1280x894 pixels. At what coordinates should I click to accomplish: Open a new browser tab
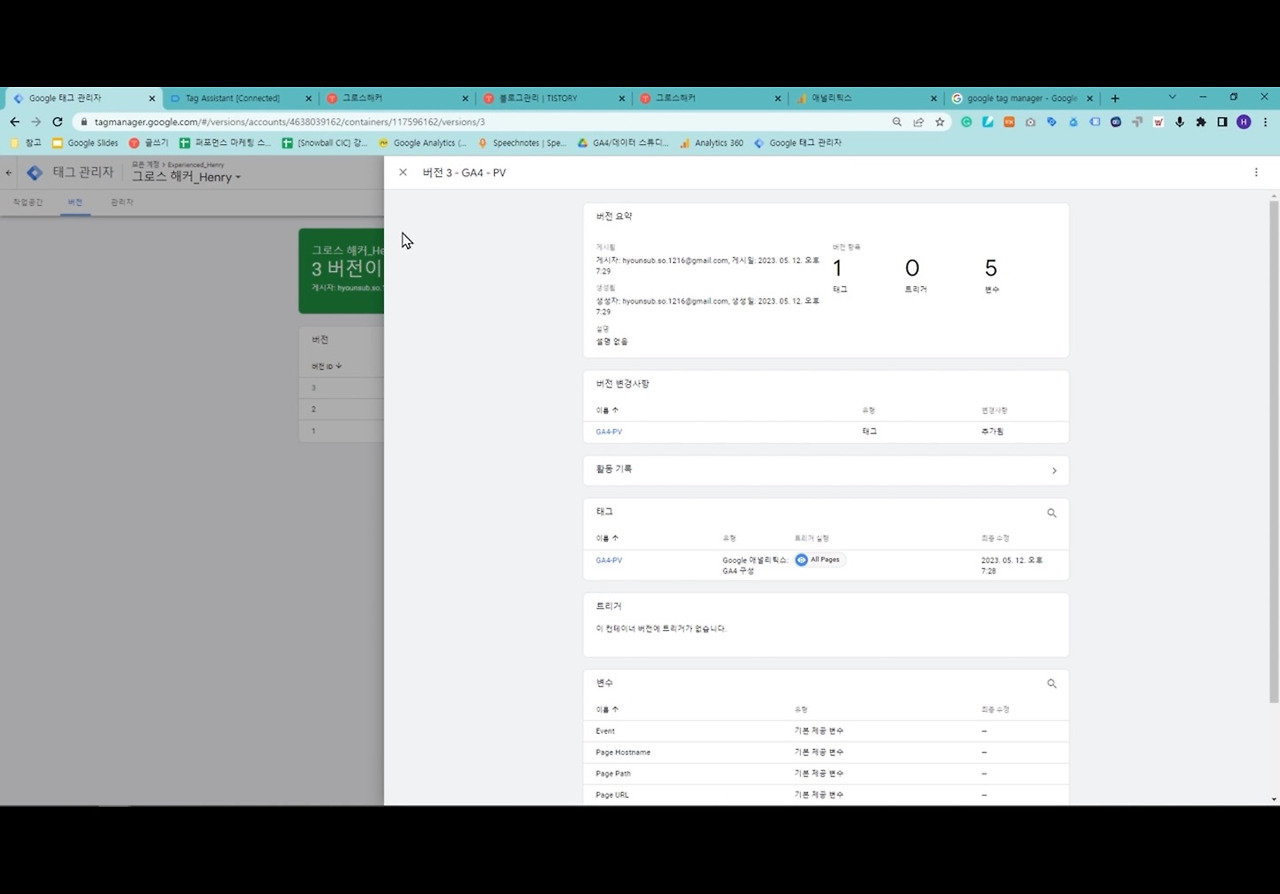pyautogui.click(x=1115, y=98)
